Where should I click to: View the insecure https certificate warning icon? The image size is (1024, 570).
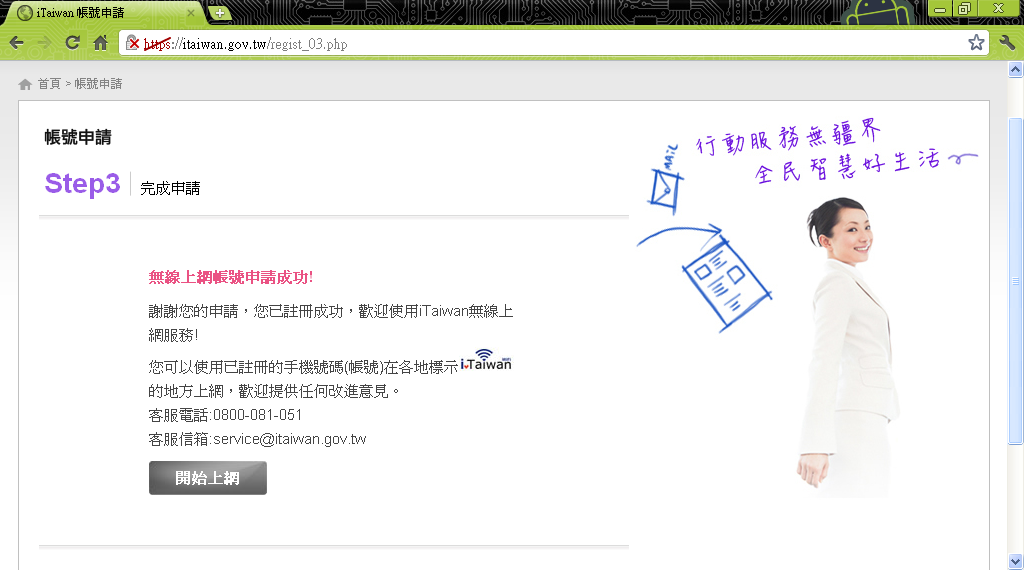(x=133, y=44)
